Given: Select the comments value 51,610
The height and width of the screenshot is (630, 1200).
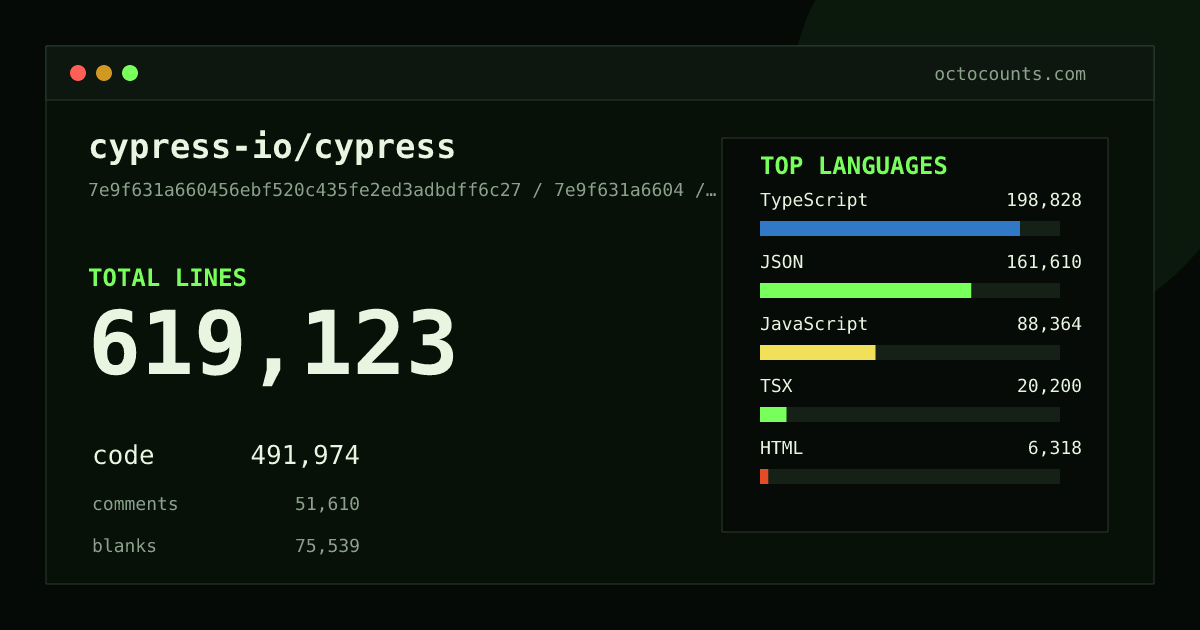Looking at the screenshot, I should [327, 504].
